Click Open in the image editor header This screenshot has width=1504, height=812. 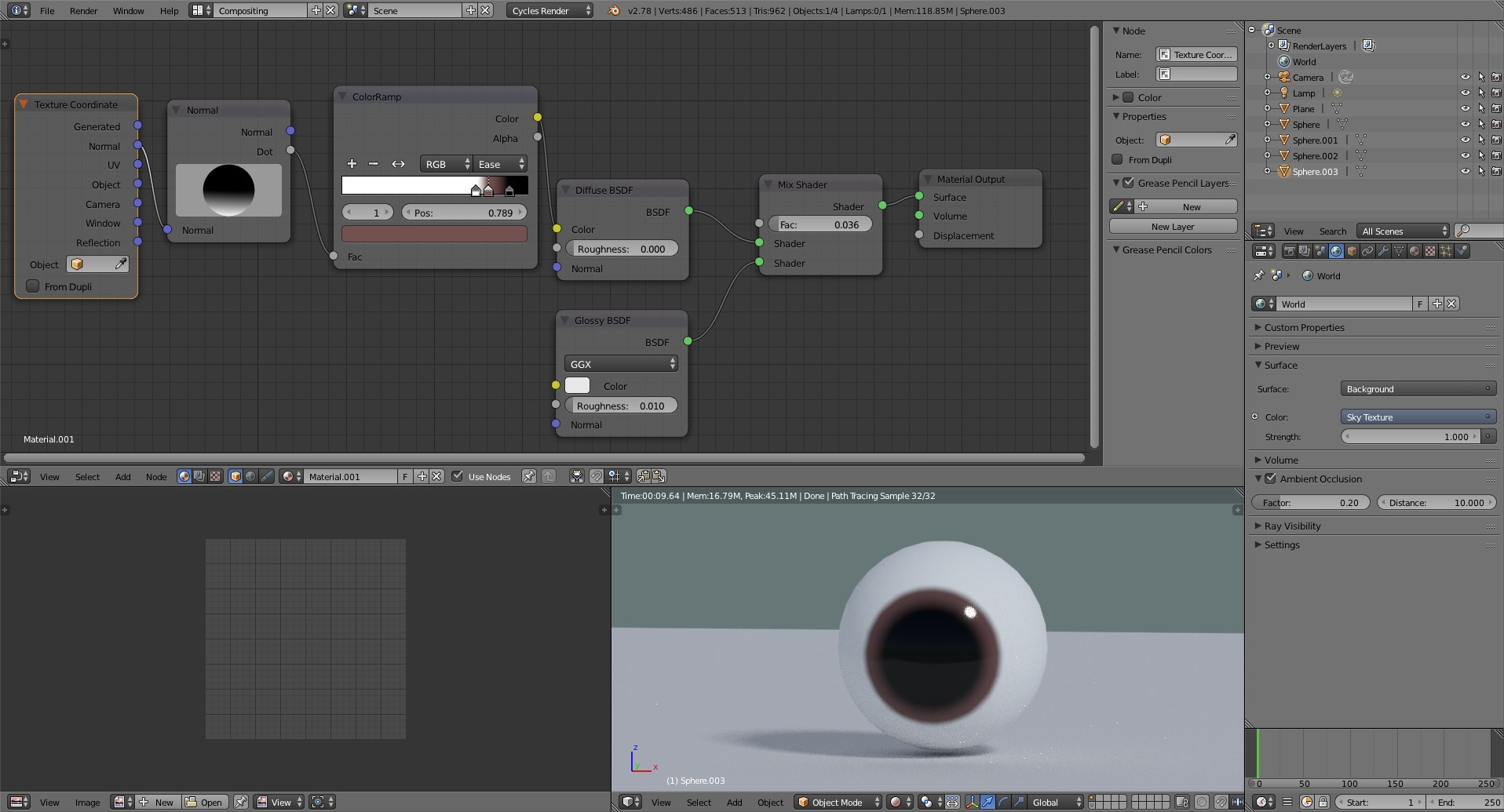point(204,802)
